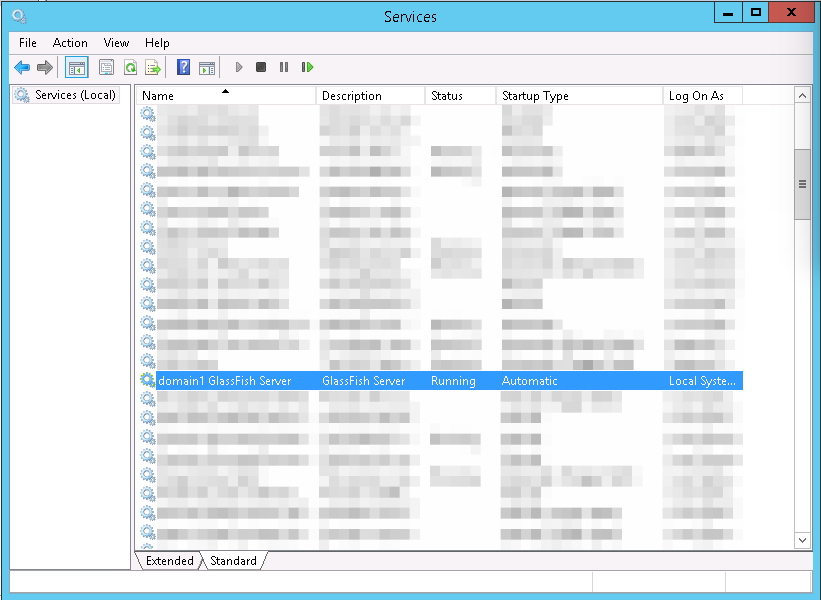Open Properties via the toolbar icon

106,67
